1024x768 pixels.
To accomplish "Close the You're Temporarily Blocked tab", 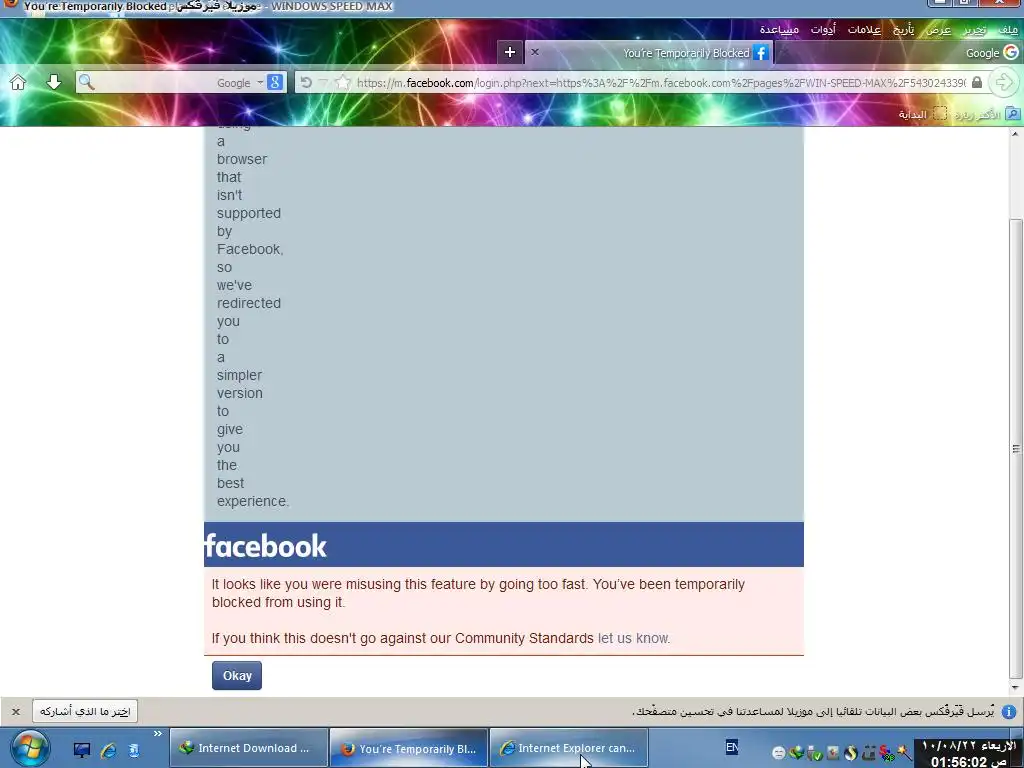I will click(x=535, y=52).
